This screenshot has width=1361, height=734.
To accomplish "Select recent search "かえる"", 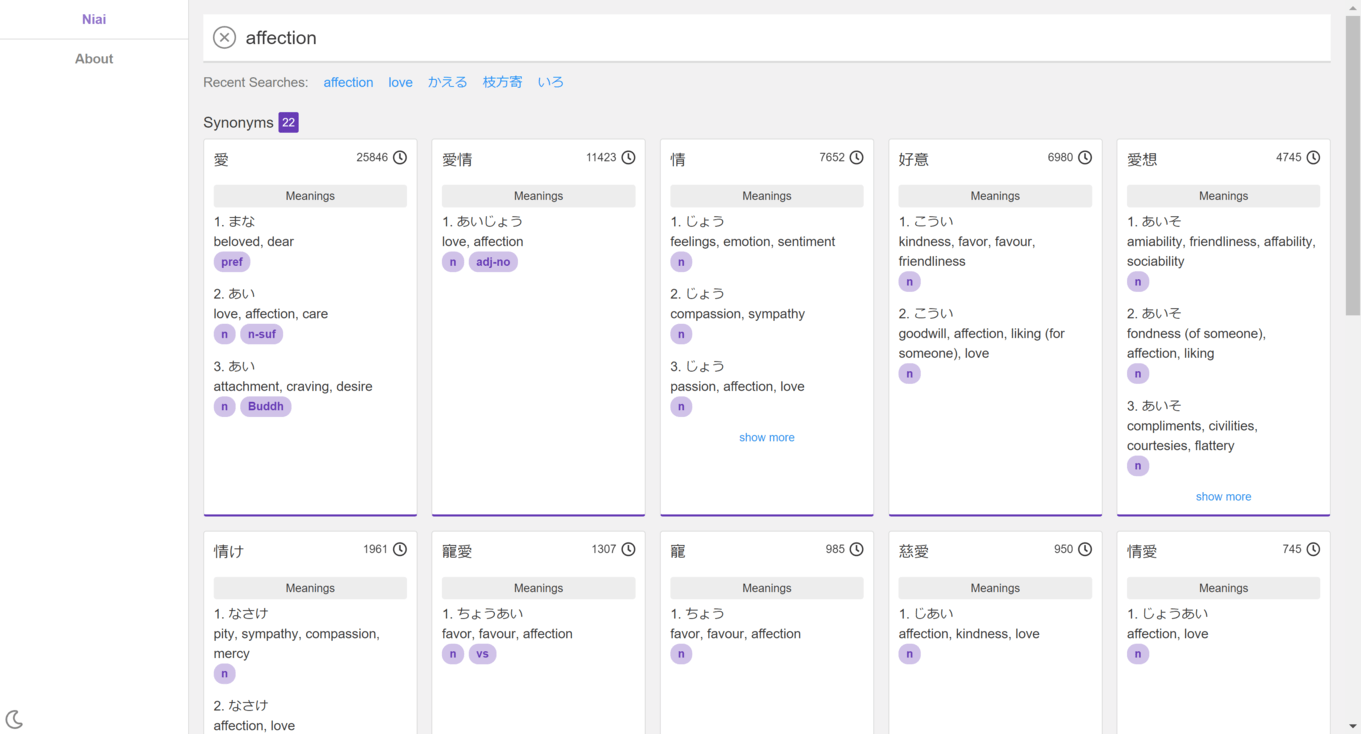I will click(x=447, y=82).
